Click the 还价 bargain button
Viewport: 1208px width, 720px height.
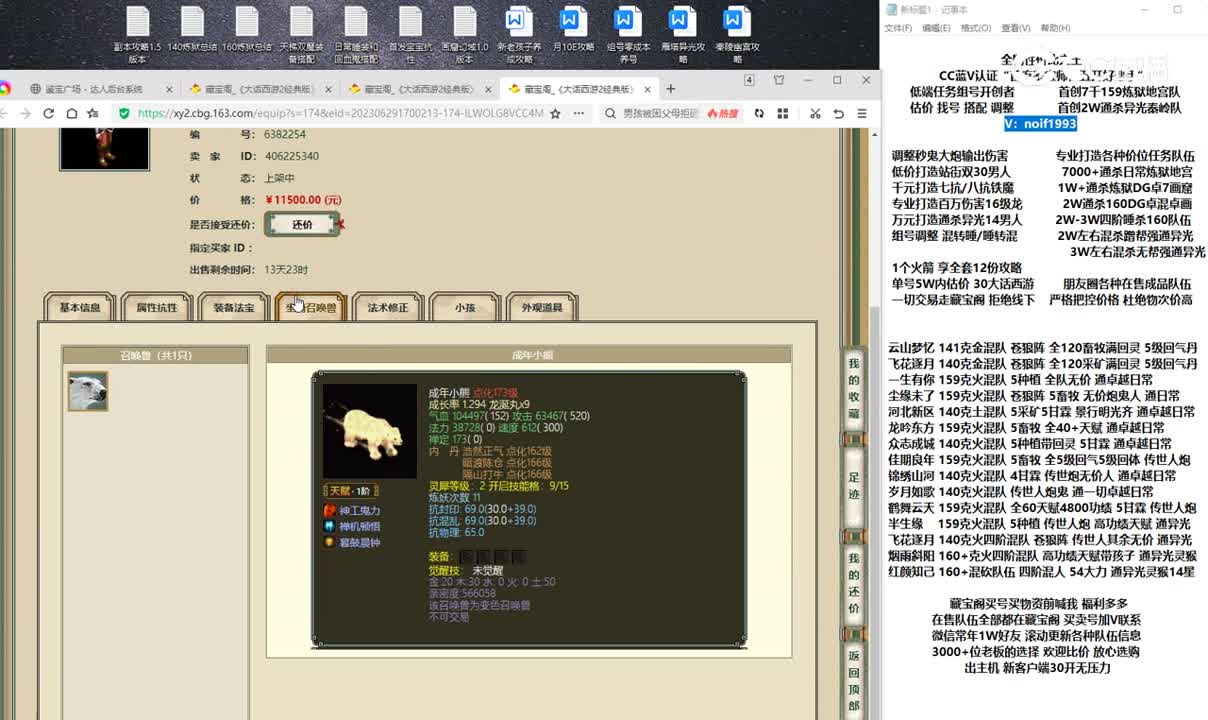point(302,225)
